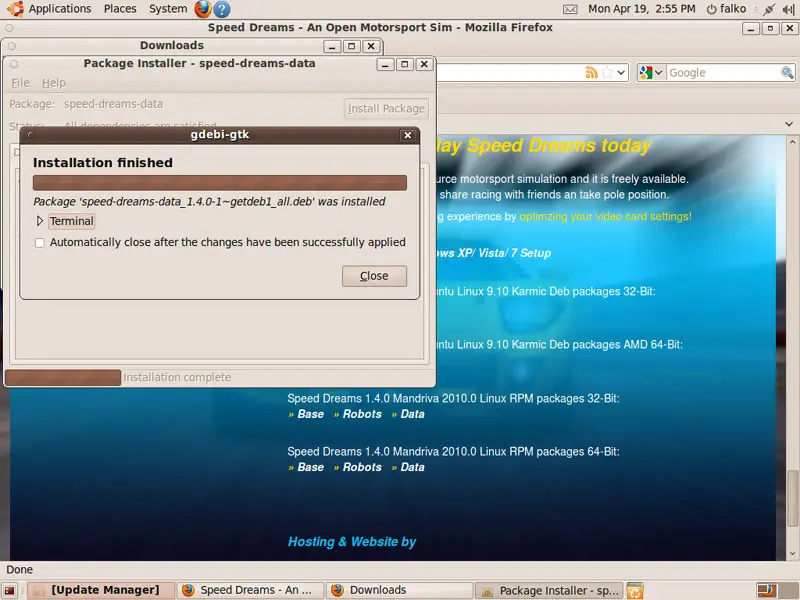Open the window menu circle of the Downloads window
The image size is (800, 600).
click(12, 46)
